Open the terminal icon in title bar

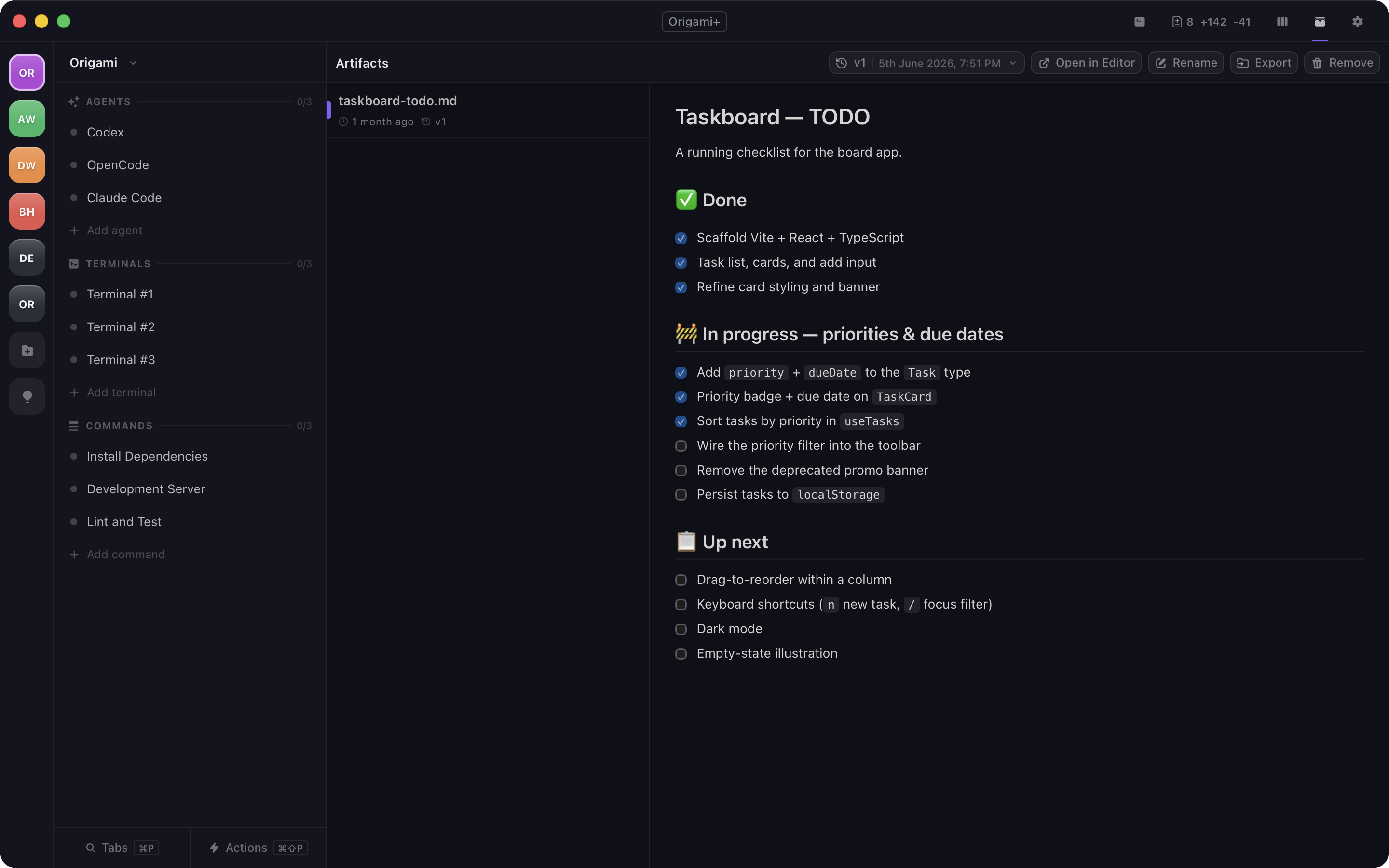point(1139,22)
